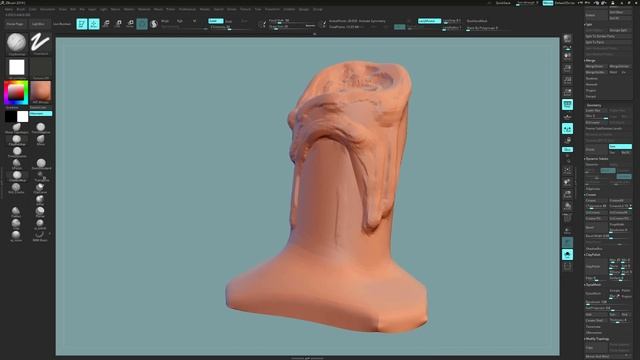This screenshot has width=640, height=360.
Task: Toggle the highlighted Persp perspective icon
Action: tap(567, 105)
